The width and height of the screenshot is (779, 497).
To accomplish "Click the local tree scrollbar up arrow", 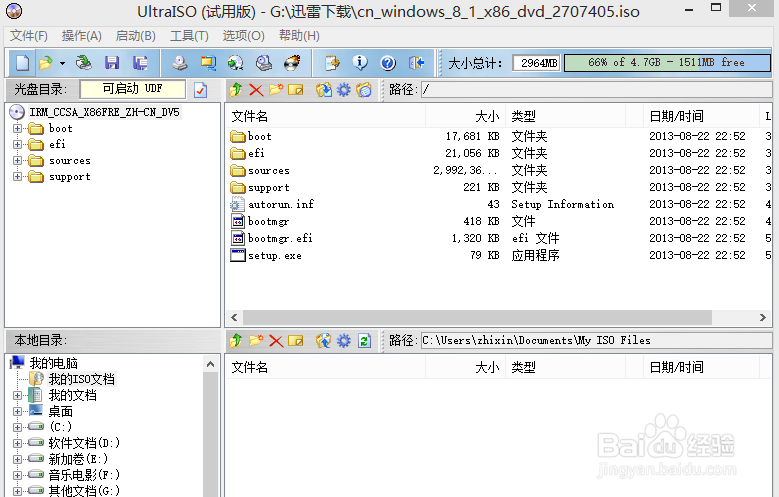I will coord(211,364).
